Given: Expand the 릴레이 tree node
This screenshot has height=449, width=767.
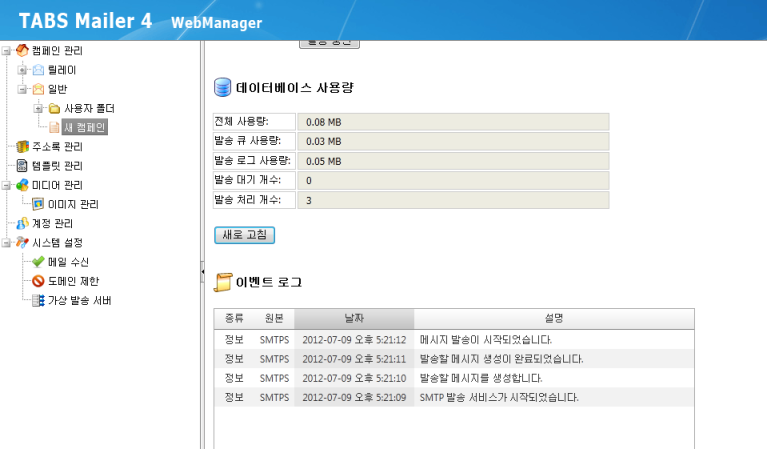Looking at the screenshot, I should tap(23, 70).
